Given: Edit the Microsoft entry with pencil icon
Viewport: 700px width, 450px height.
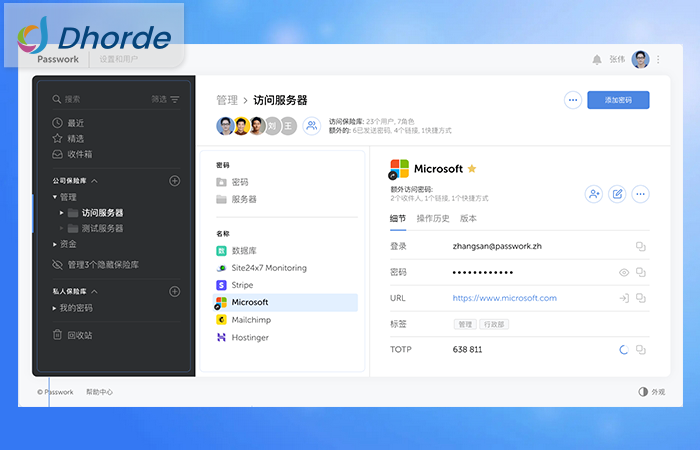Looking at the screenshot, I should pos(617,194).
